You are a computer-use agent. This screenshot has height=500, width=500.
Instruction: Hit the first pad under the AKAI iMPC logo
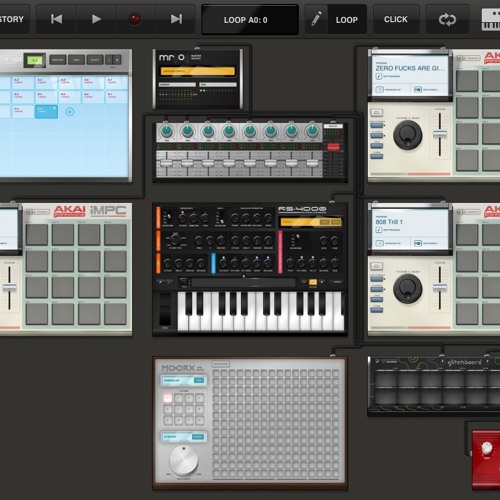tap(37, 234)
